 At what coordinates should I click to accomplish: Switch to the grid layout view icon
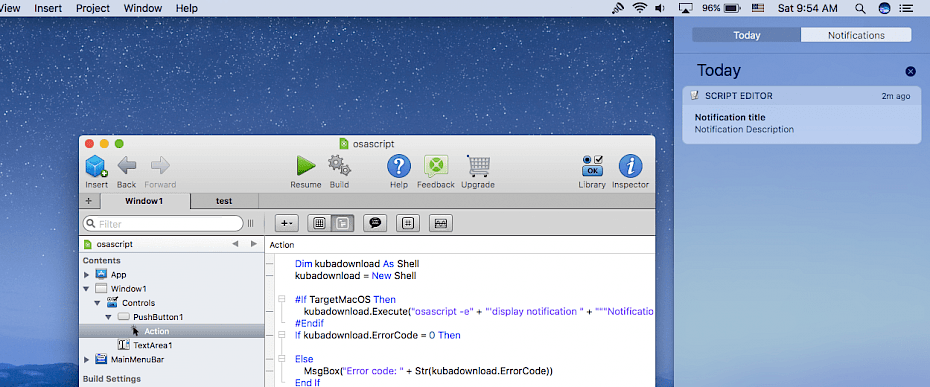tap(319, 223)
